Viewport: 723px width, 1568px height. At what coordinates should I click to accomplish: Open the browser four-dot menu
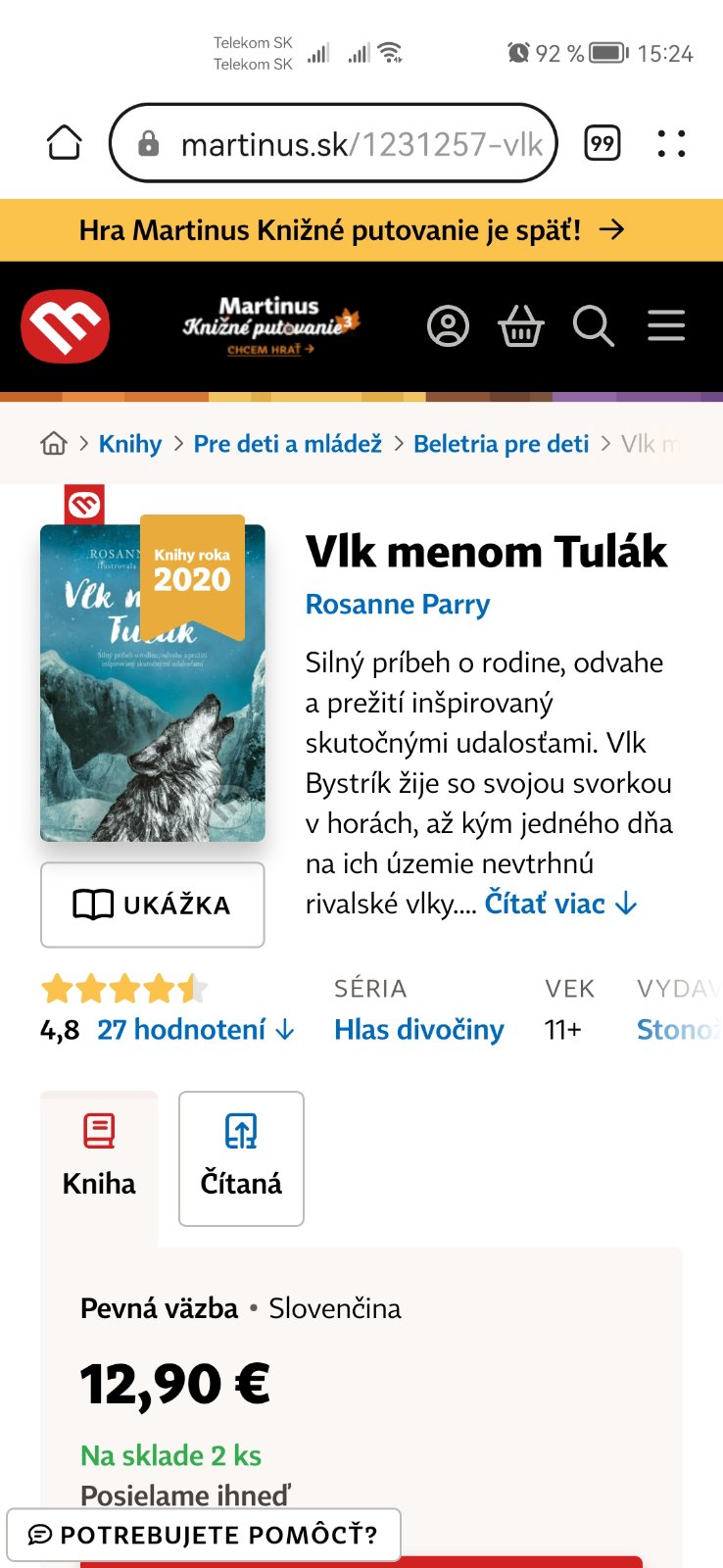671,143
